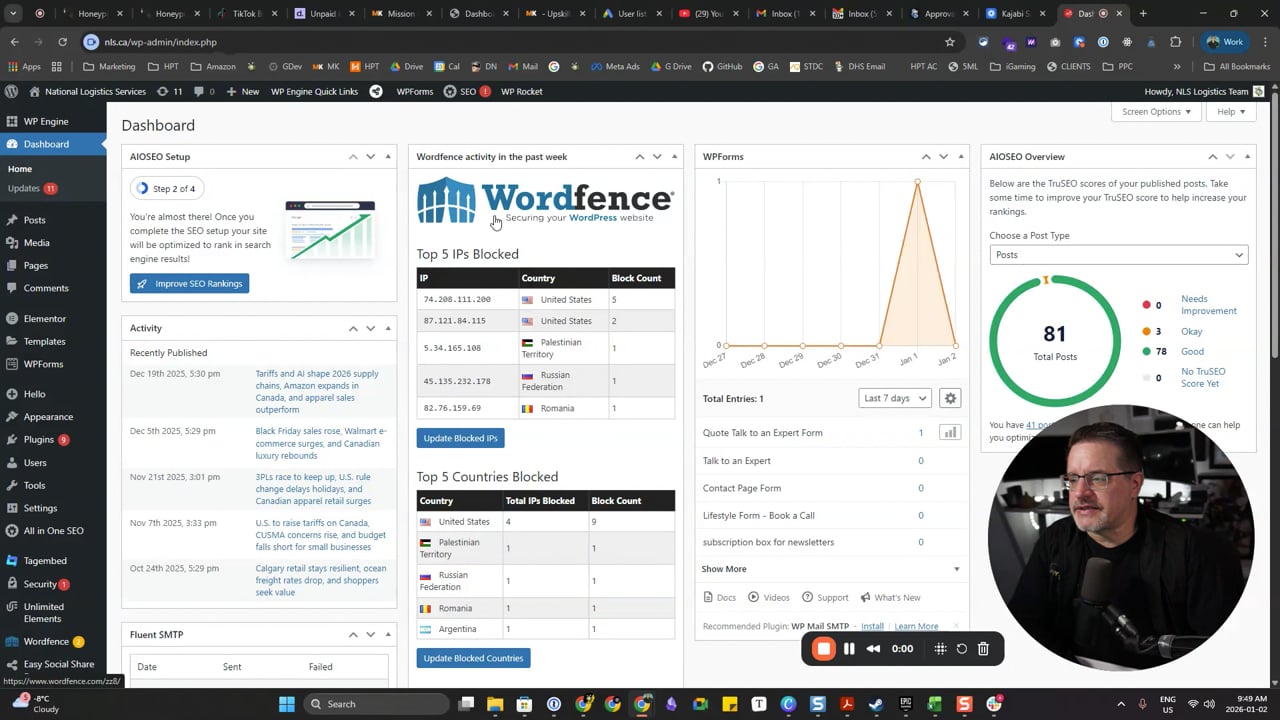Install the WP Mail SMTP plugin

tap(872, 626)
